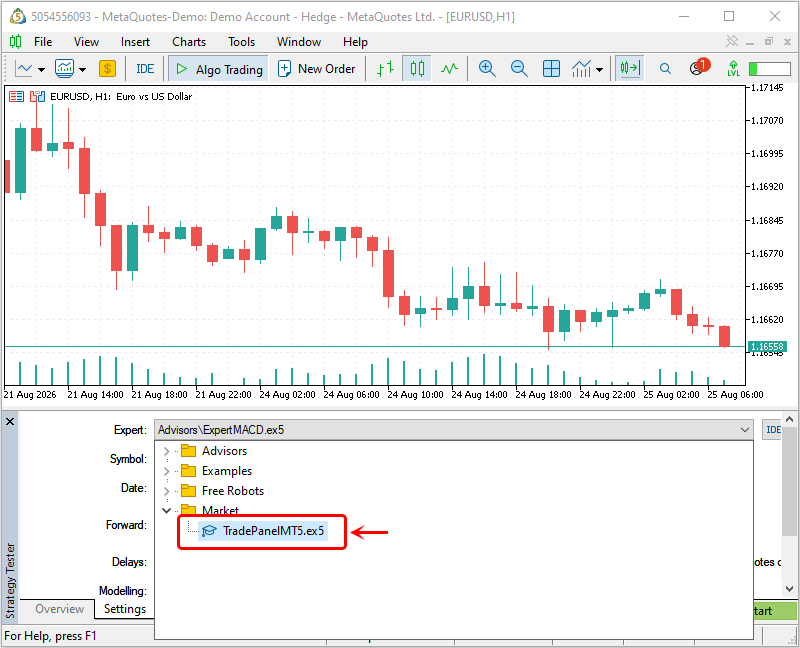This screenshot has width=800, height=648.
Task: Open the Expert combo box dropdown
Action: [745, 430]
